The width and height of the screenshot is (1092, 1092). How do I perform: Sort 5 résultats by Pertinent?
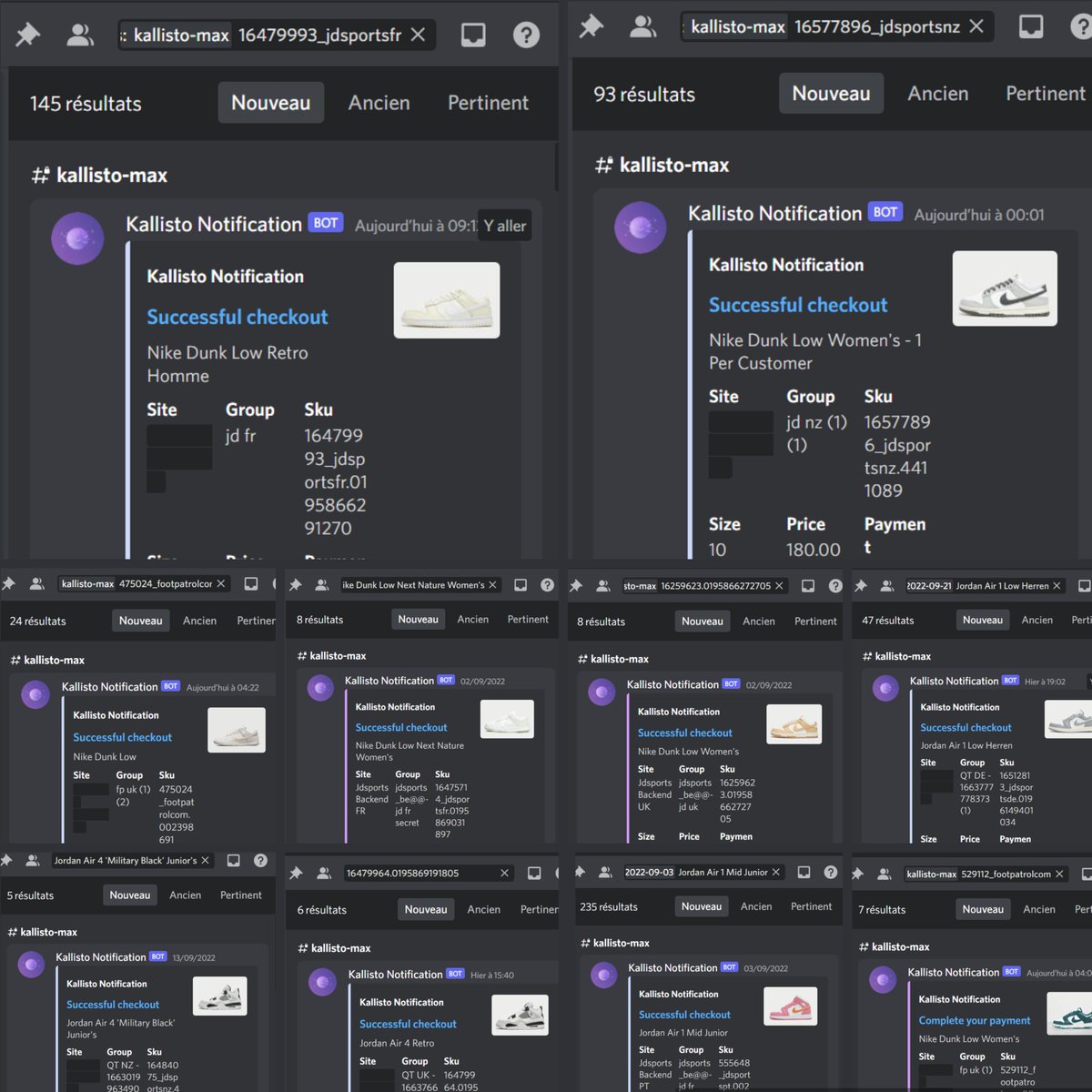241,895
